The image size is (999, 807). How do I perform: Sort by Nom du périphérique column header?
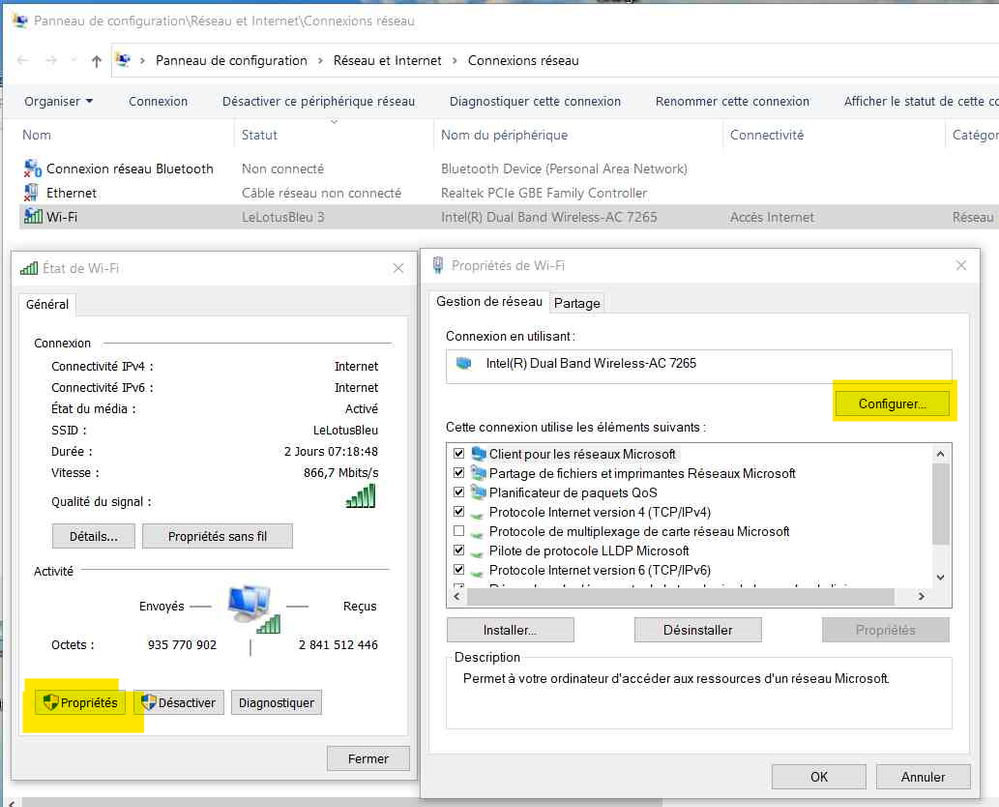504,135
